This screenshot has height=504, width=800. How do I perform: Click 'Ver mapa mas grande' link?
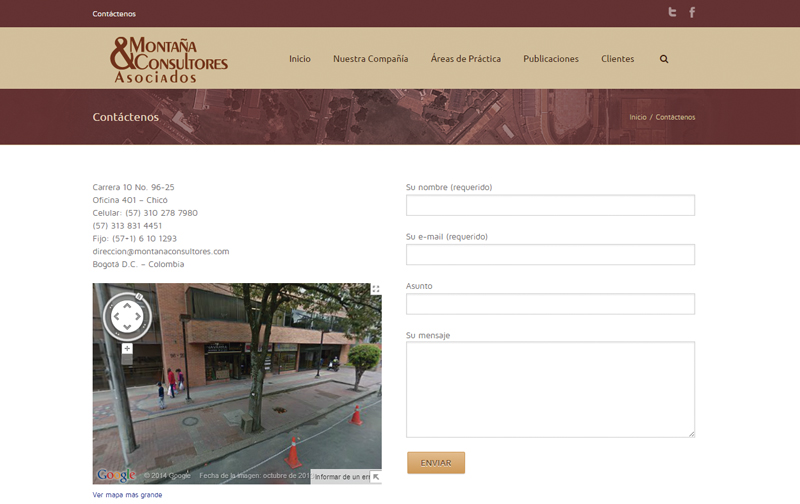(x=127, y=495)
